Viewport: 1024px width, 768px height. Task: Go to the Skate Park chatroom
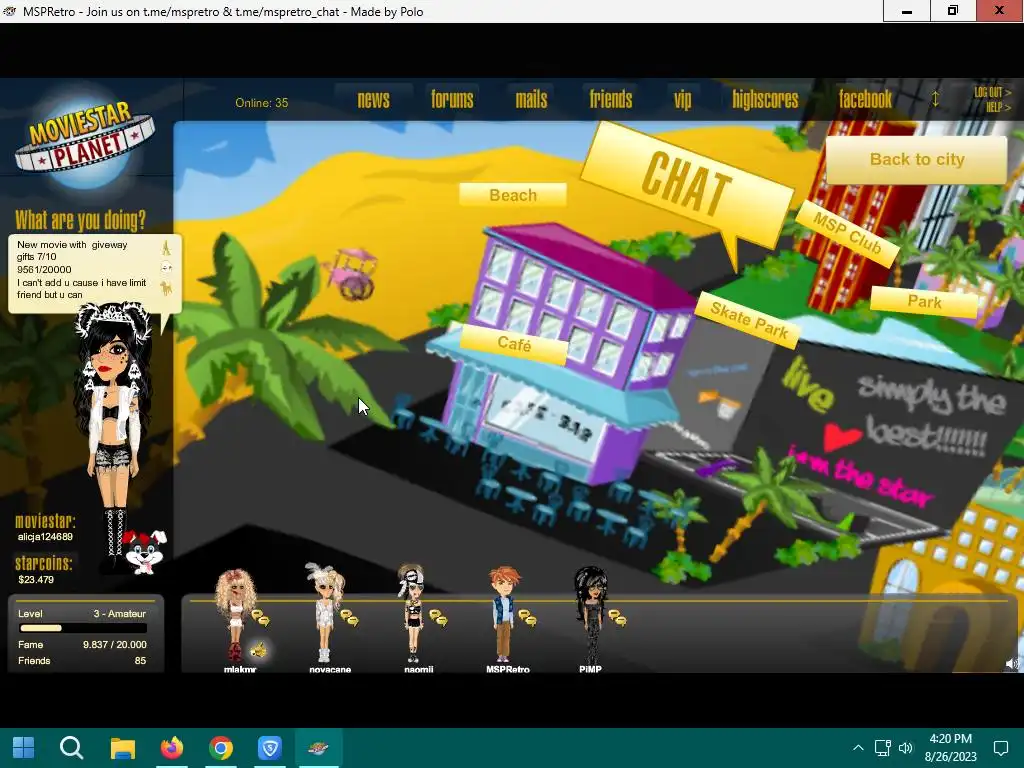(x=749, y=321)
